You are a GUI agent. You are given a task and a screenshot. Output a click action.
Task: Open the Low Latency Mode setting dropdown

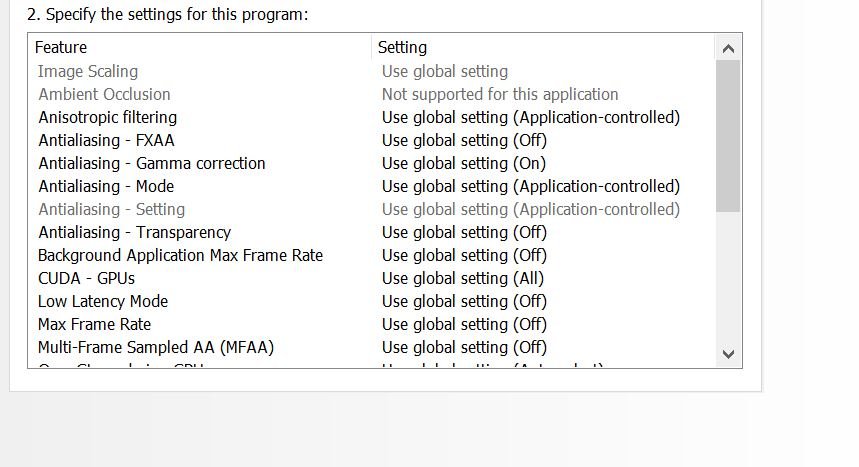pos(464,301)
